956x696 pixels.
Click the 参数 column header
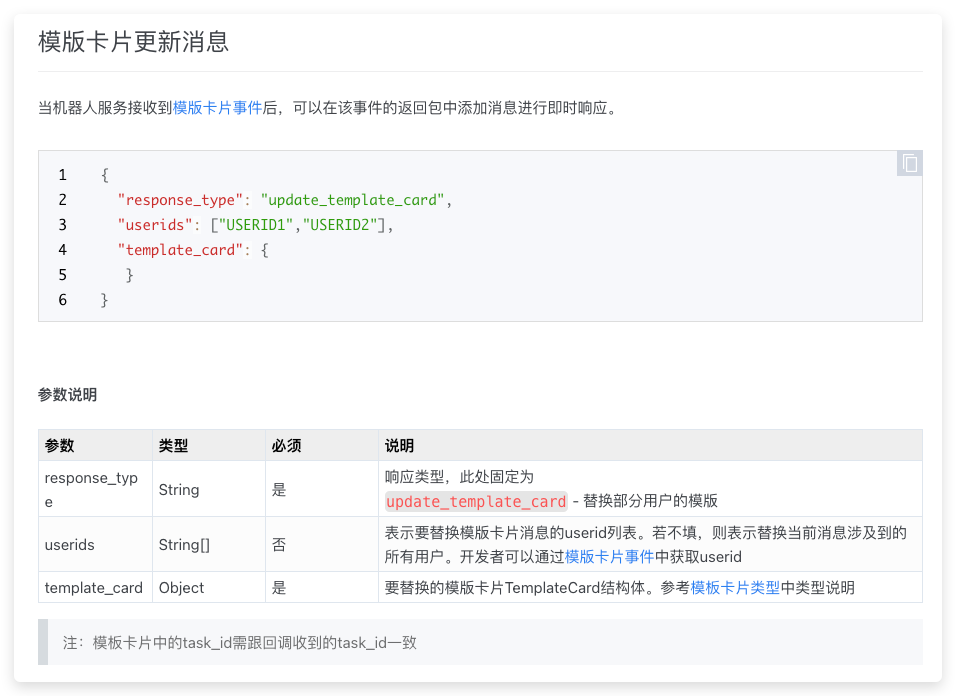point(60,446)
